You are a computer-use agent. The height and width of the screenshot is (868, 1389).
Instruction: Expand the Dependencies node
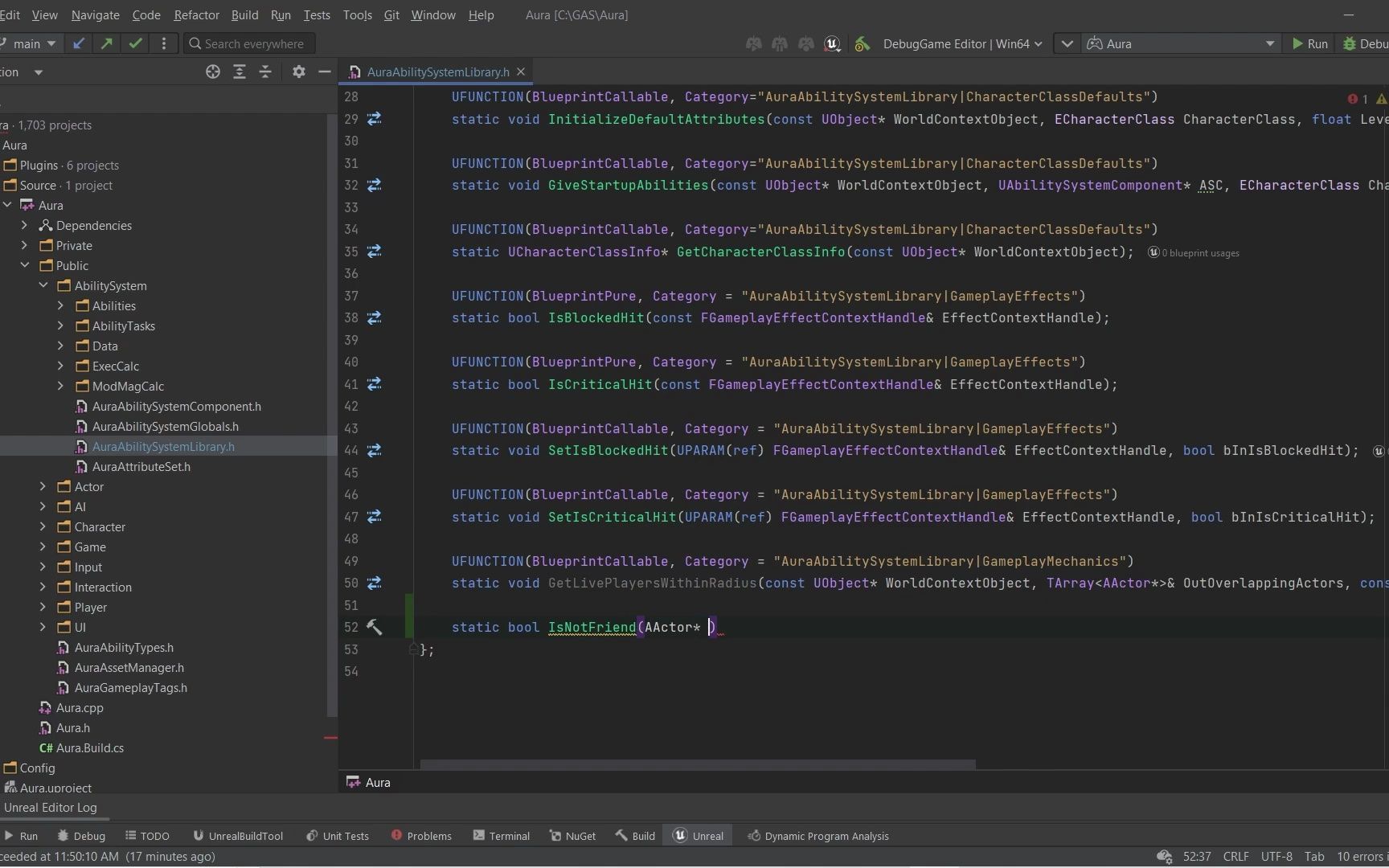pyautogui.click(x=24, y=226)
